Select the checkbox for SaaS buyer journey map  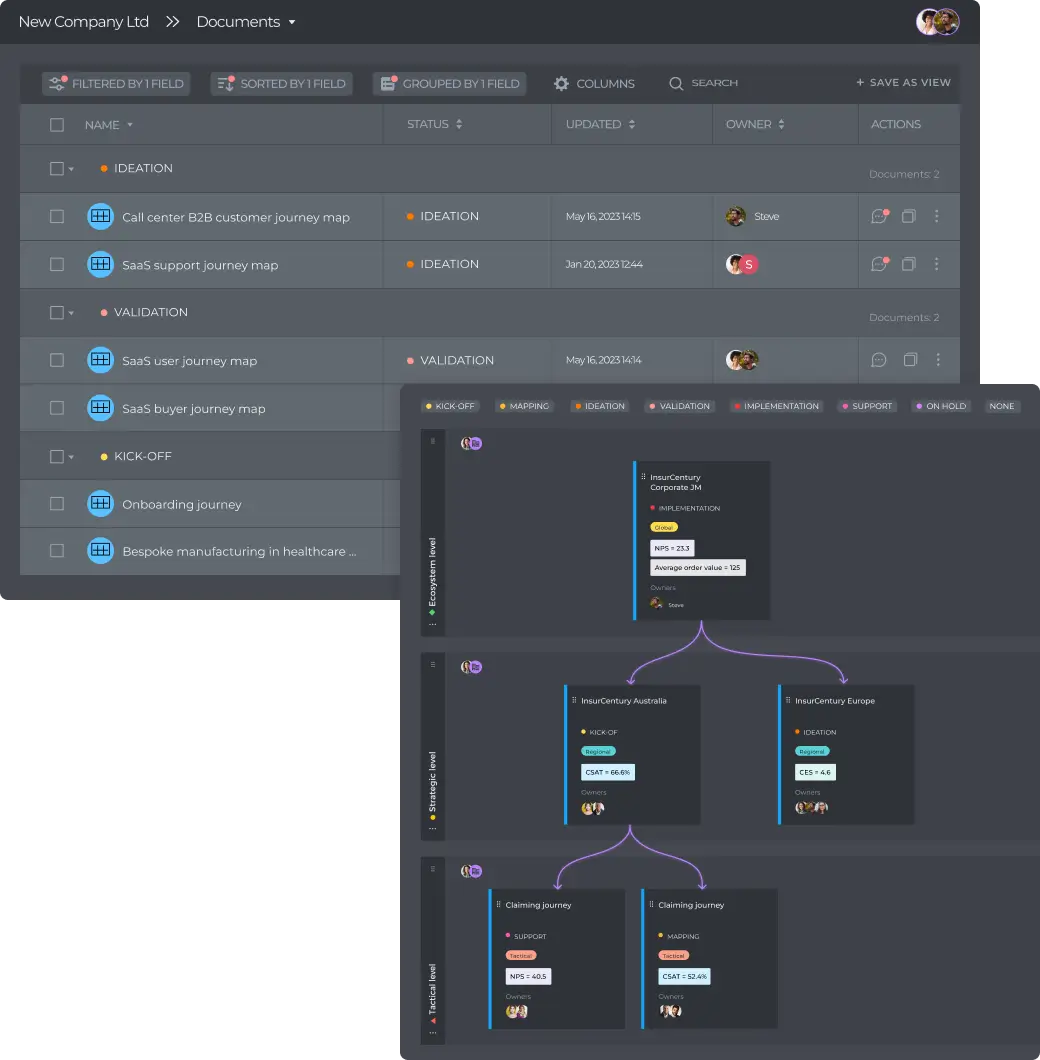pos(56,408)
